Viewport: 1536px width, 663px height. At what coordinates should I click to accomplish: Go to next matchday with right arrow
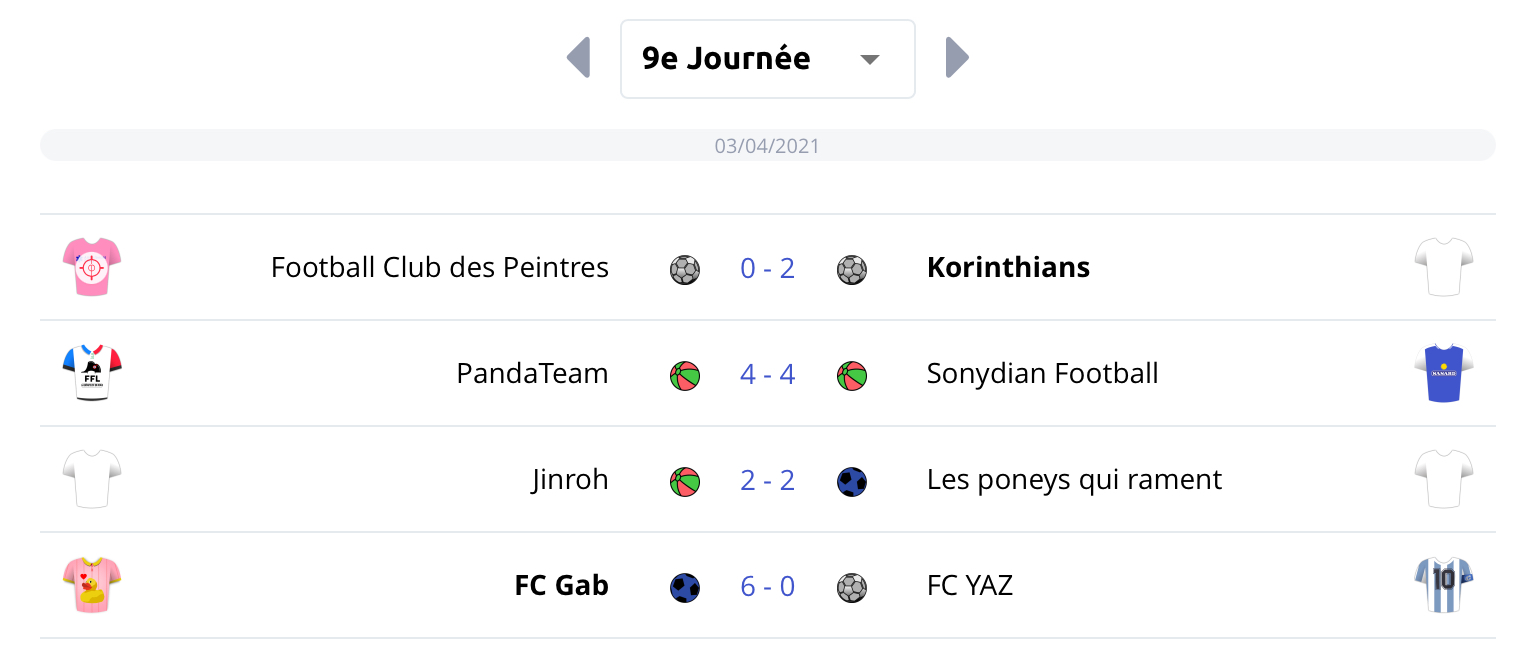click(957, 58)
